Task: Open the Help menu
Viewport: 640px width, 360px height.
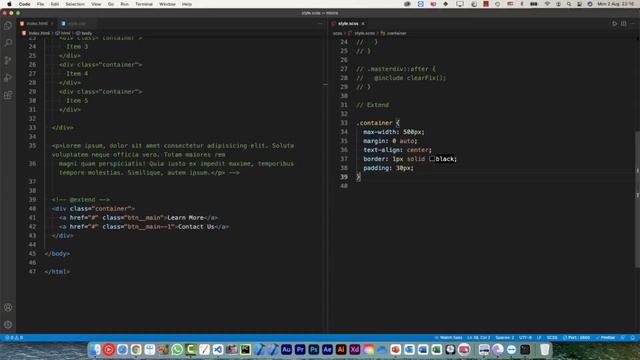Action: click(187, 4)
